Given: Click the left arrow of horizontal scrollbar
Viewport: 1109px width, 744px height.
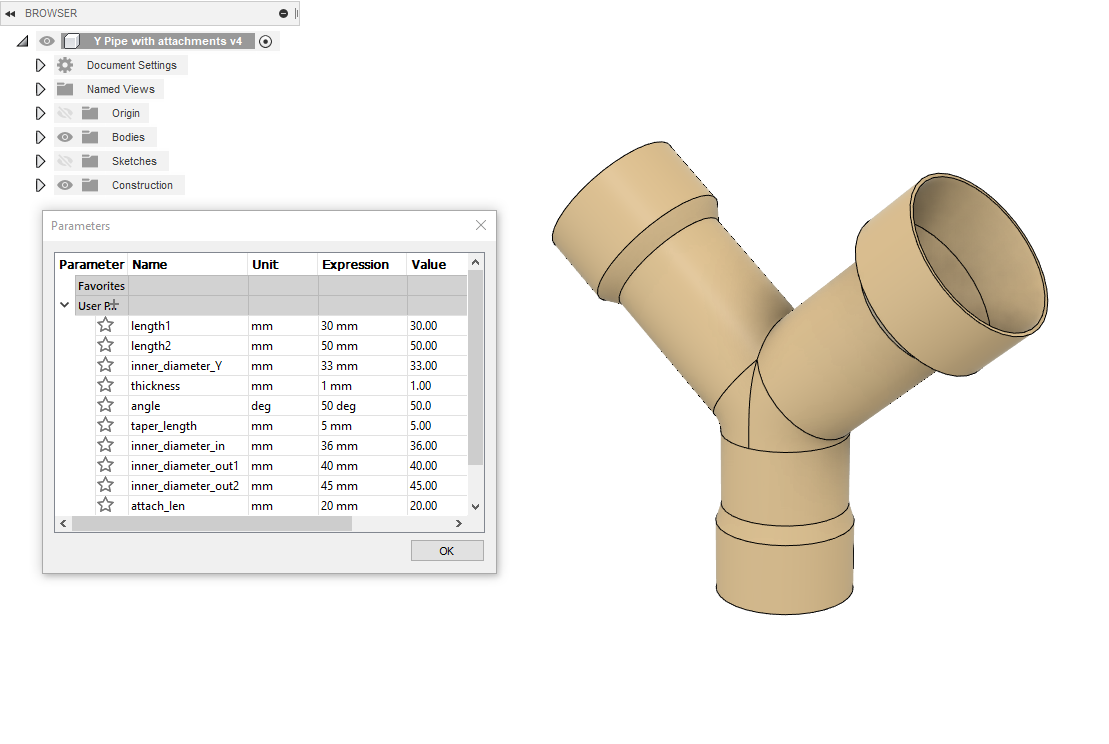Looking at the screenshot, I should pos(64,523).
